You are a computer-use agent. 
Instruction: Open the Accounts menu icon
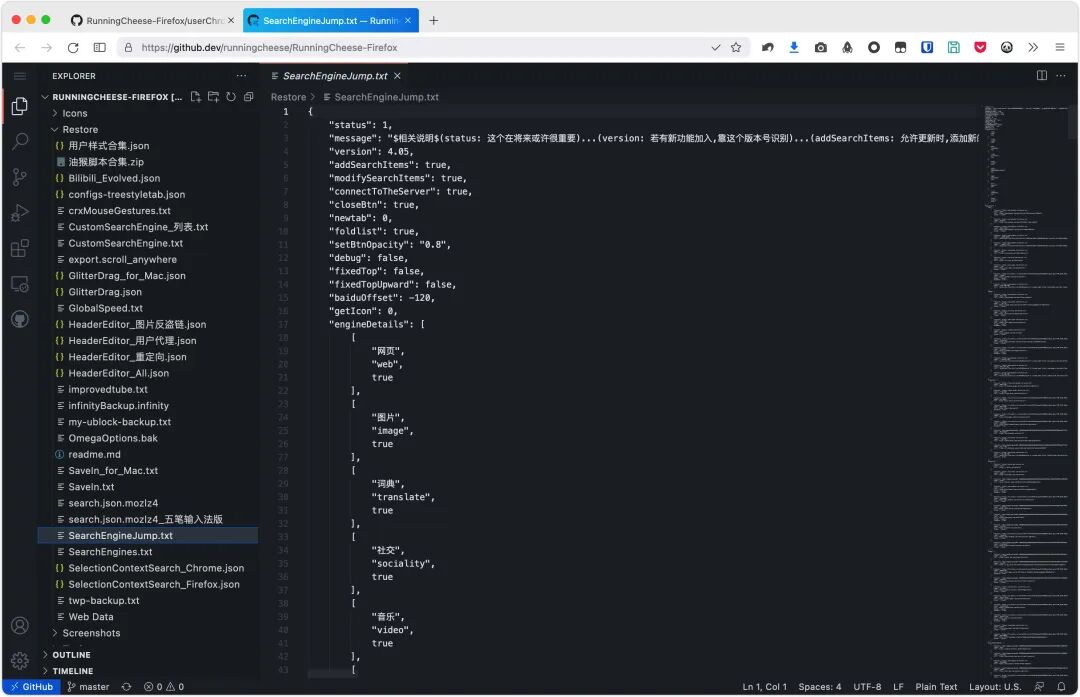[20, 625]
